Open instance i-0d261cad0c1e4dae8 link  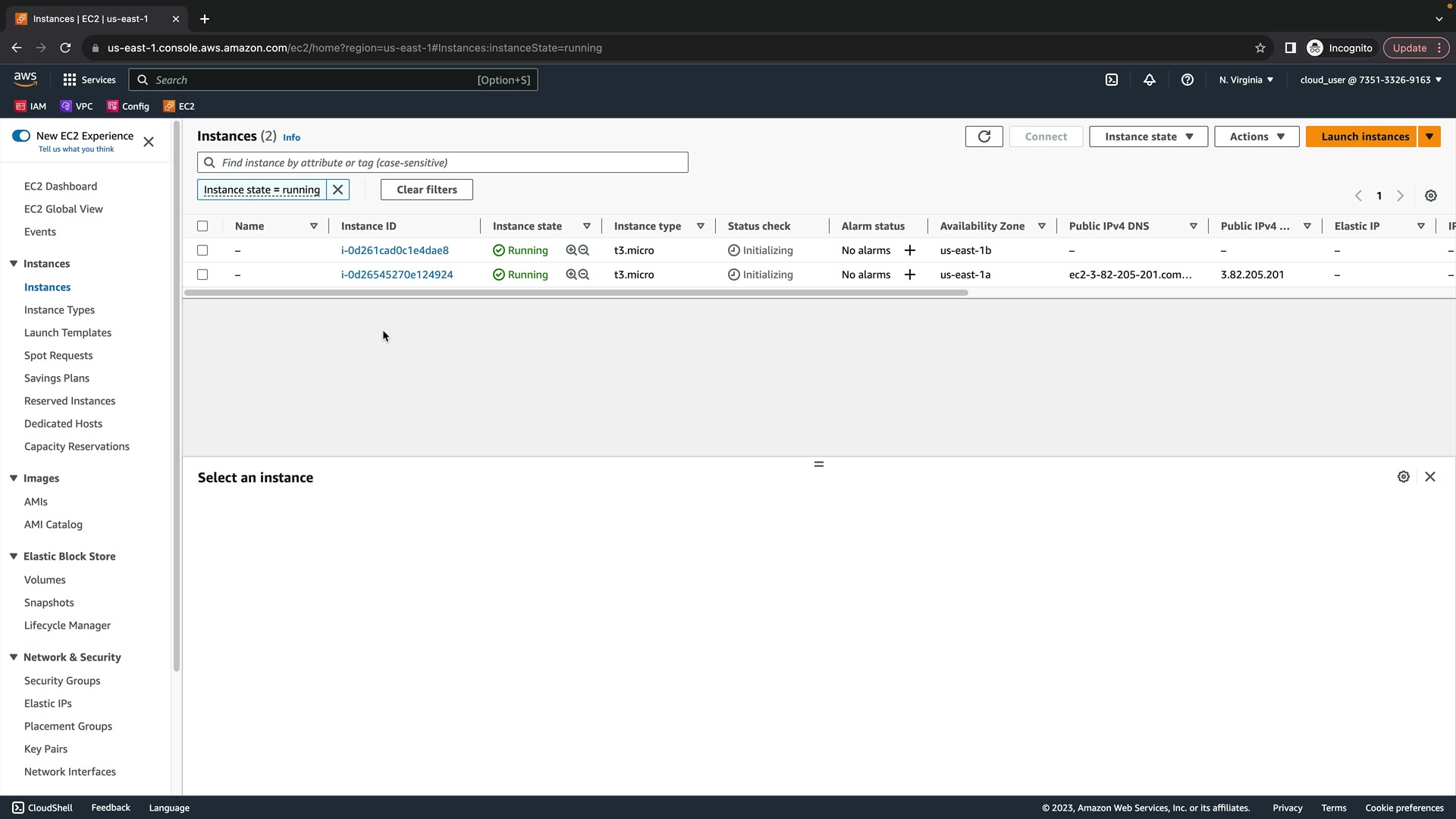point(394,250)
